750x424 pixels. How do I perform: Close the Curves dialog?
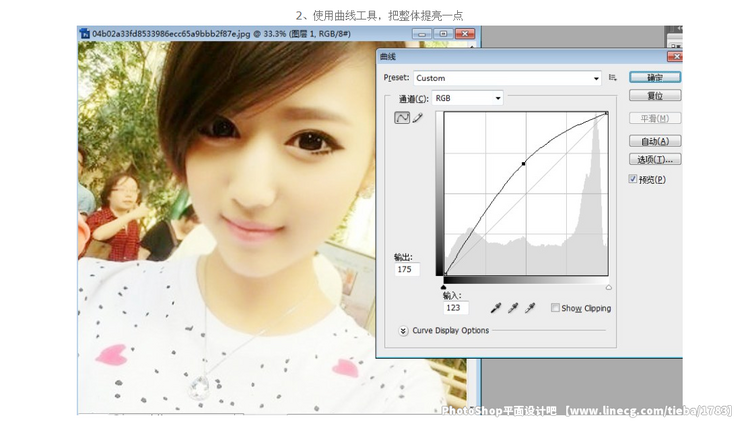[x=675, y=56]
